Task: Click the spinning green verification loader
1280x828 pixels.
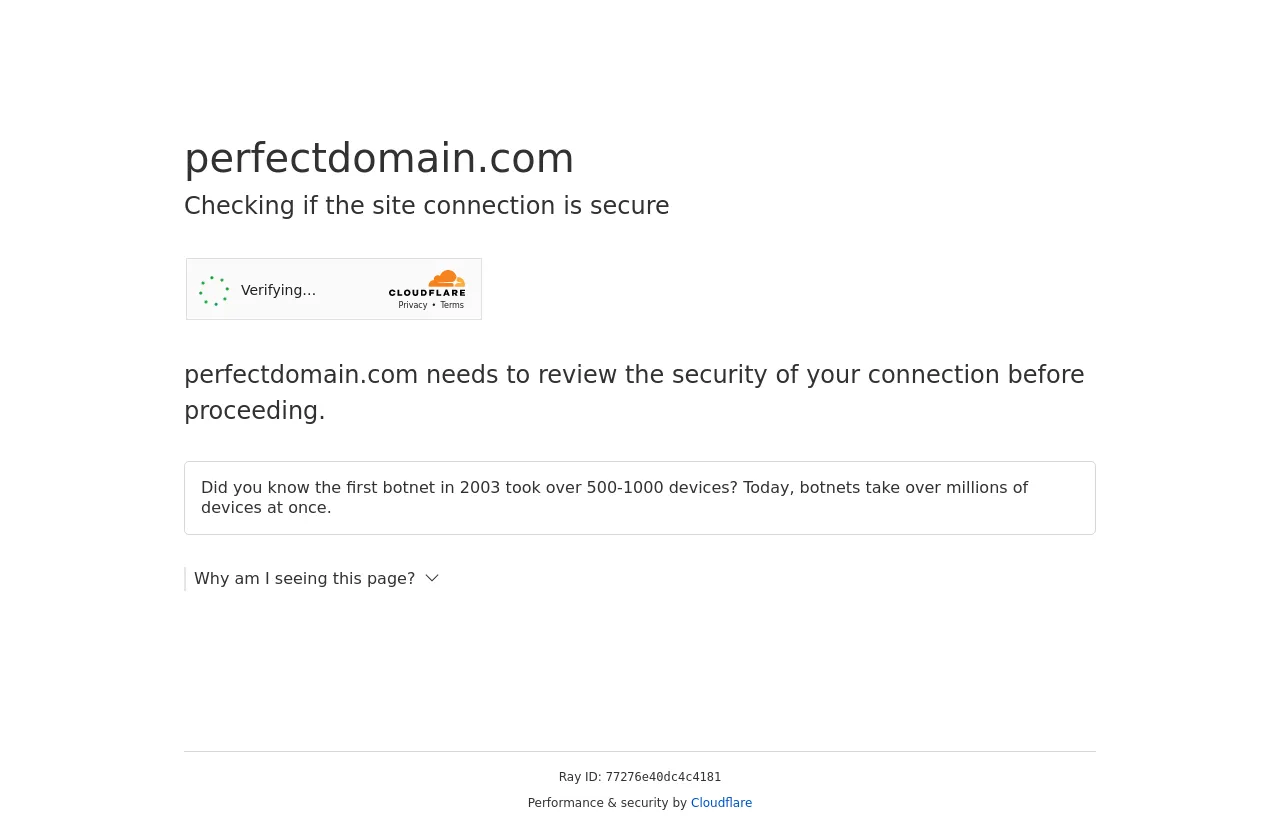Action: click(214, 291)
